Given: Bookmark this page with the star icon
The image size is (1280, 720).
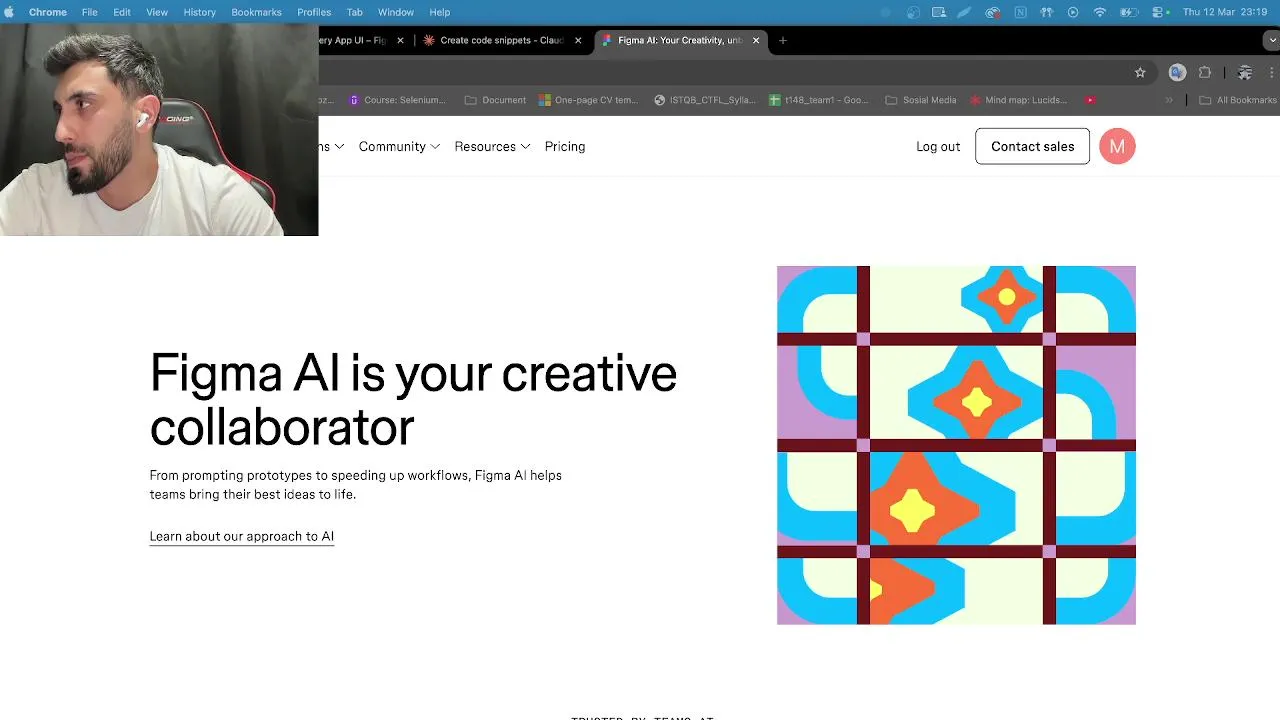Looking at the screenshot, I should click(x=1140, y=72).
